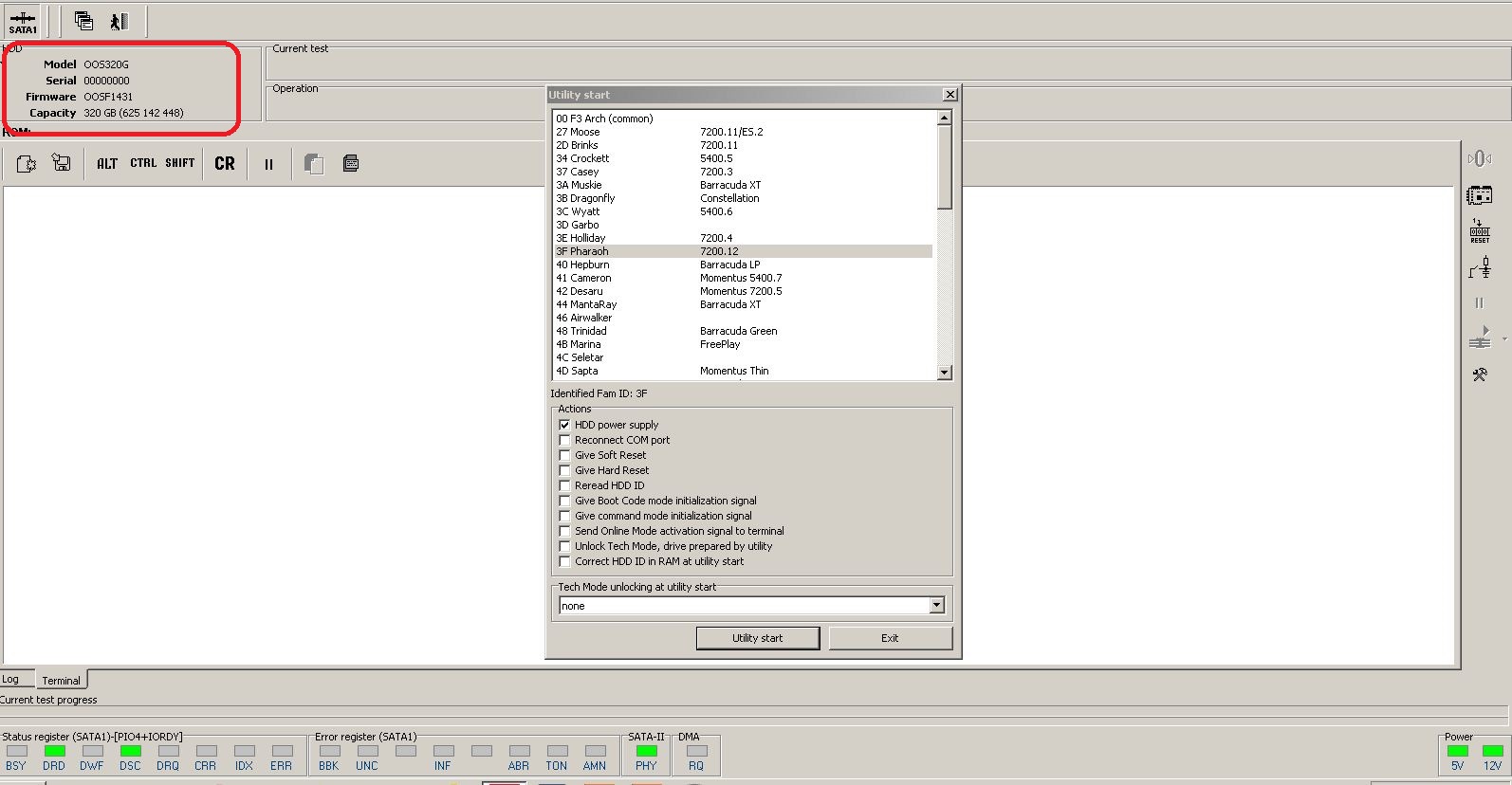This screenshot has width=1512, height=785.
Task: Click the save terminal log toolbar icon
Action: 62,163
